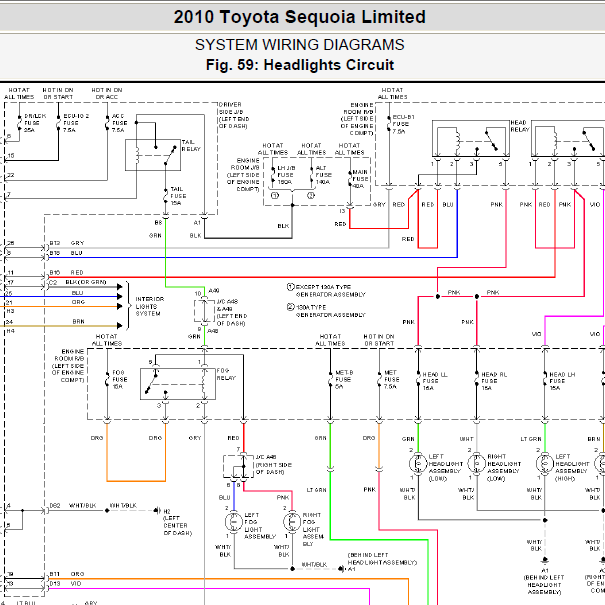Click the TAIL FUSE 15A label

(178, 196)
